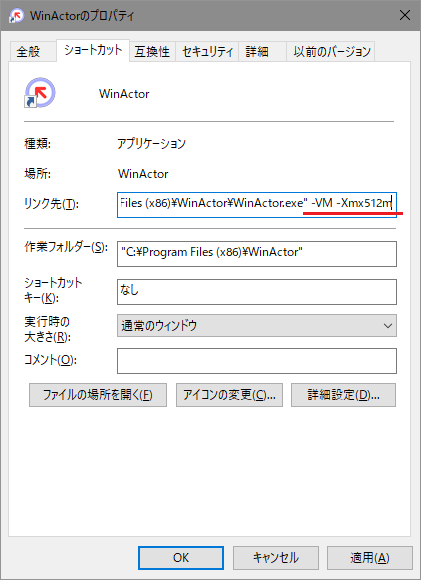421x580 pixels.
Task: Open アイコンの変更 dialog button
Action: pyautogui.click(x=229, y=395)
